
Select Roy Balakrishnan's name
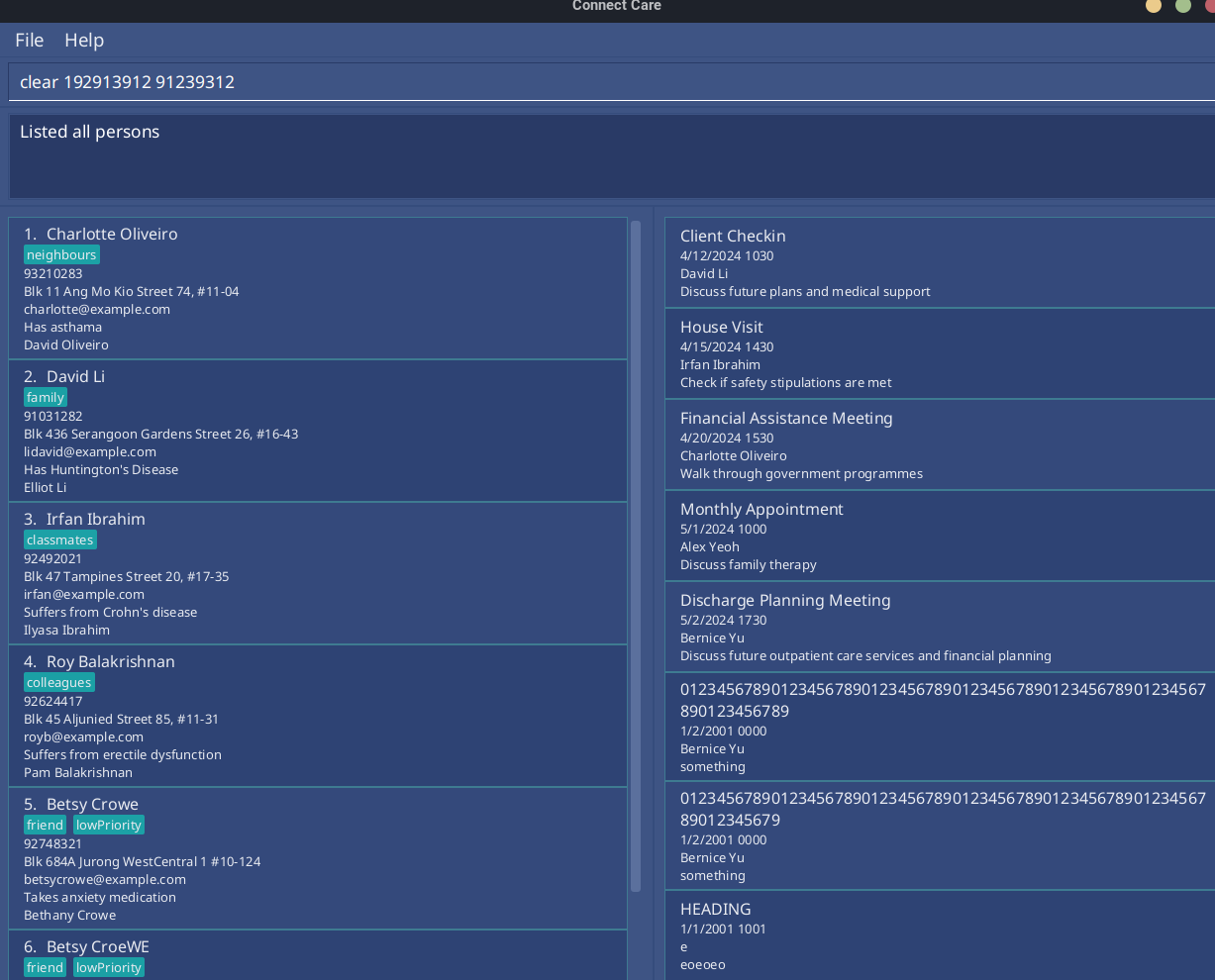pos(111,661)
